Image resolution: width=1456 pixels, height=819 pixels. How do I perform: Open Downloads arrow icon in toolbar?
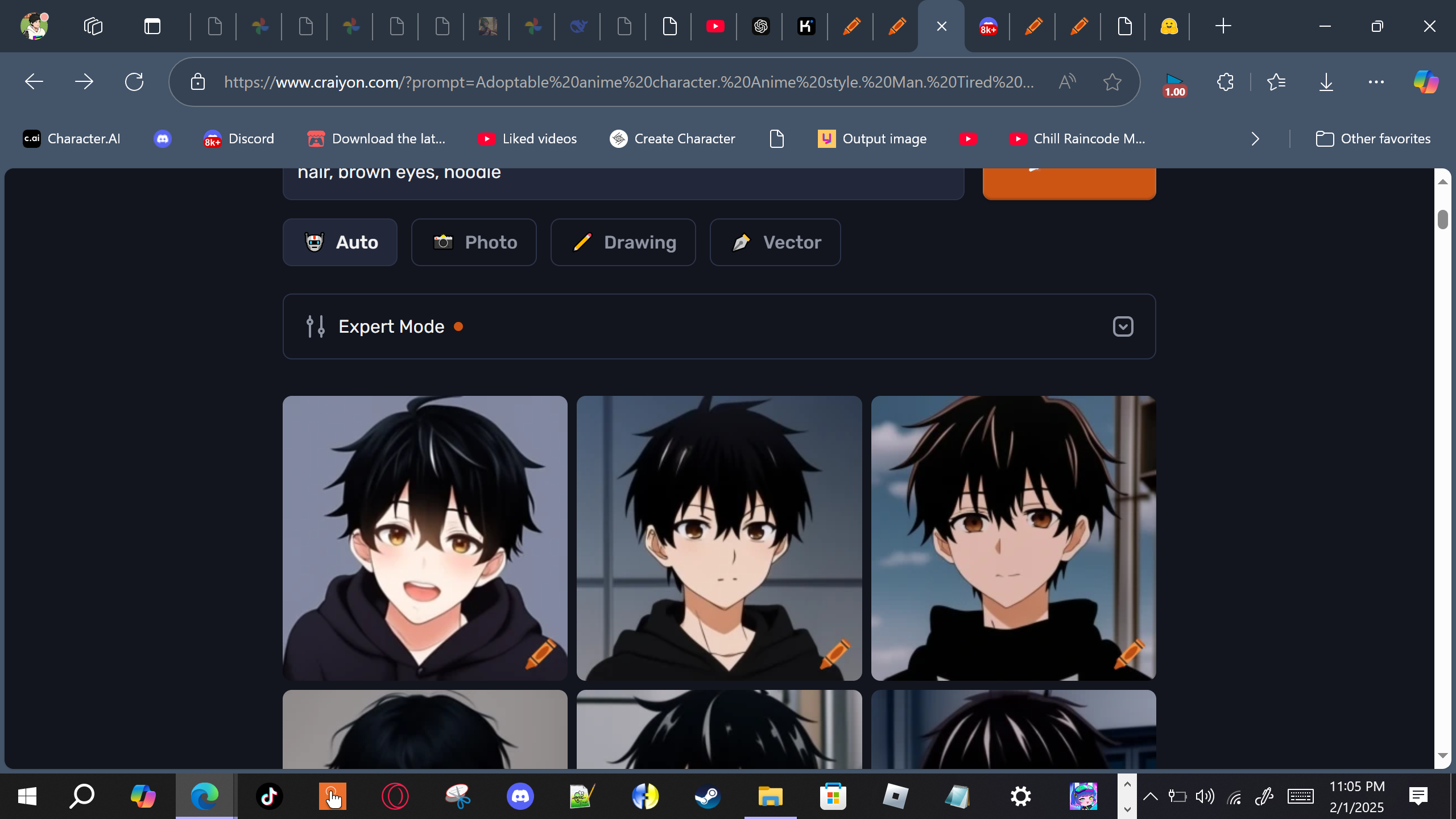pyautogui.click(x=1326, y=82)
